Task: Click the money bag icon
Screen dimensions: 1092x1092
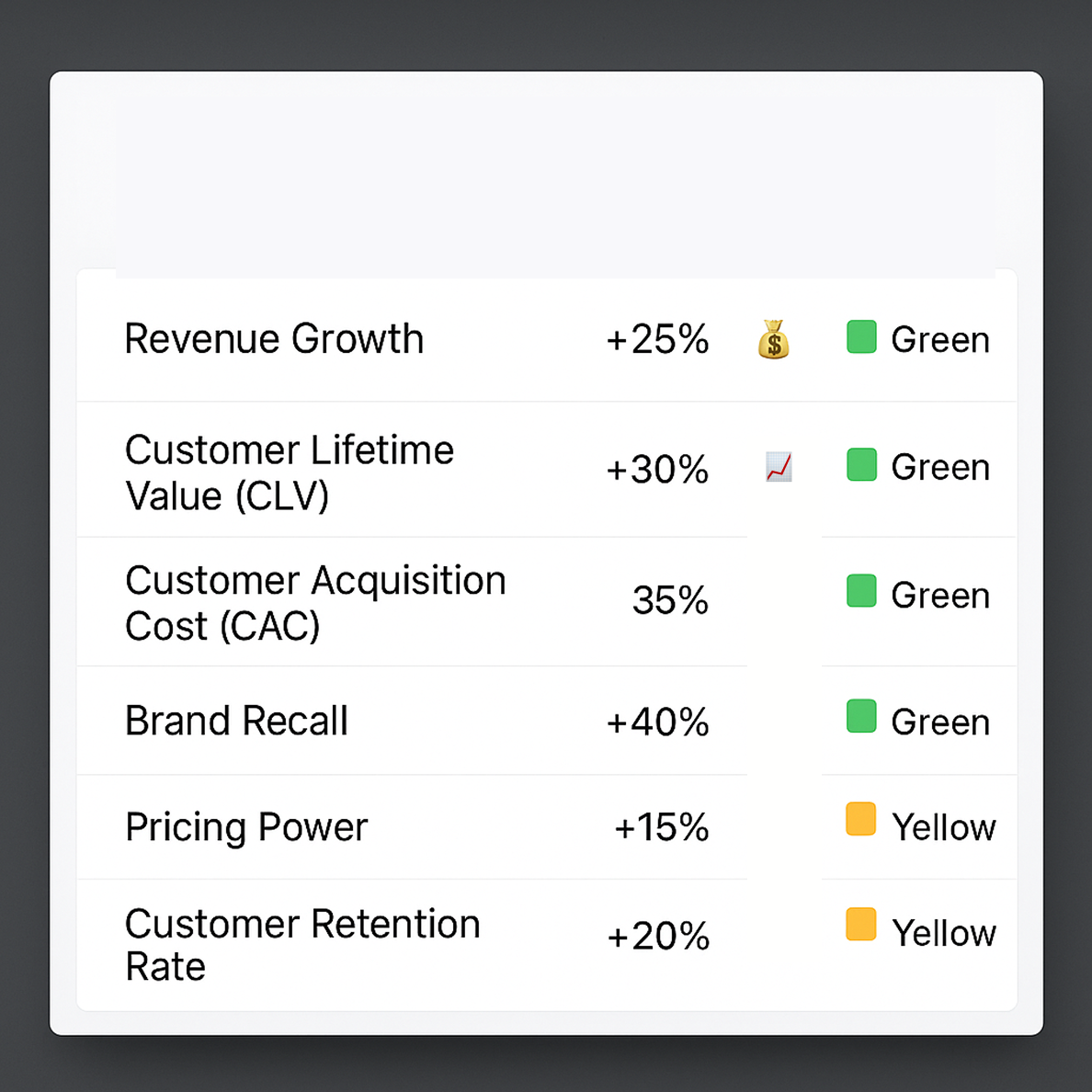Action: tap(773, 339)
